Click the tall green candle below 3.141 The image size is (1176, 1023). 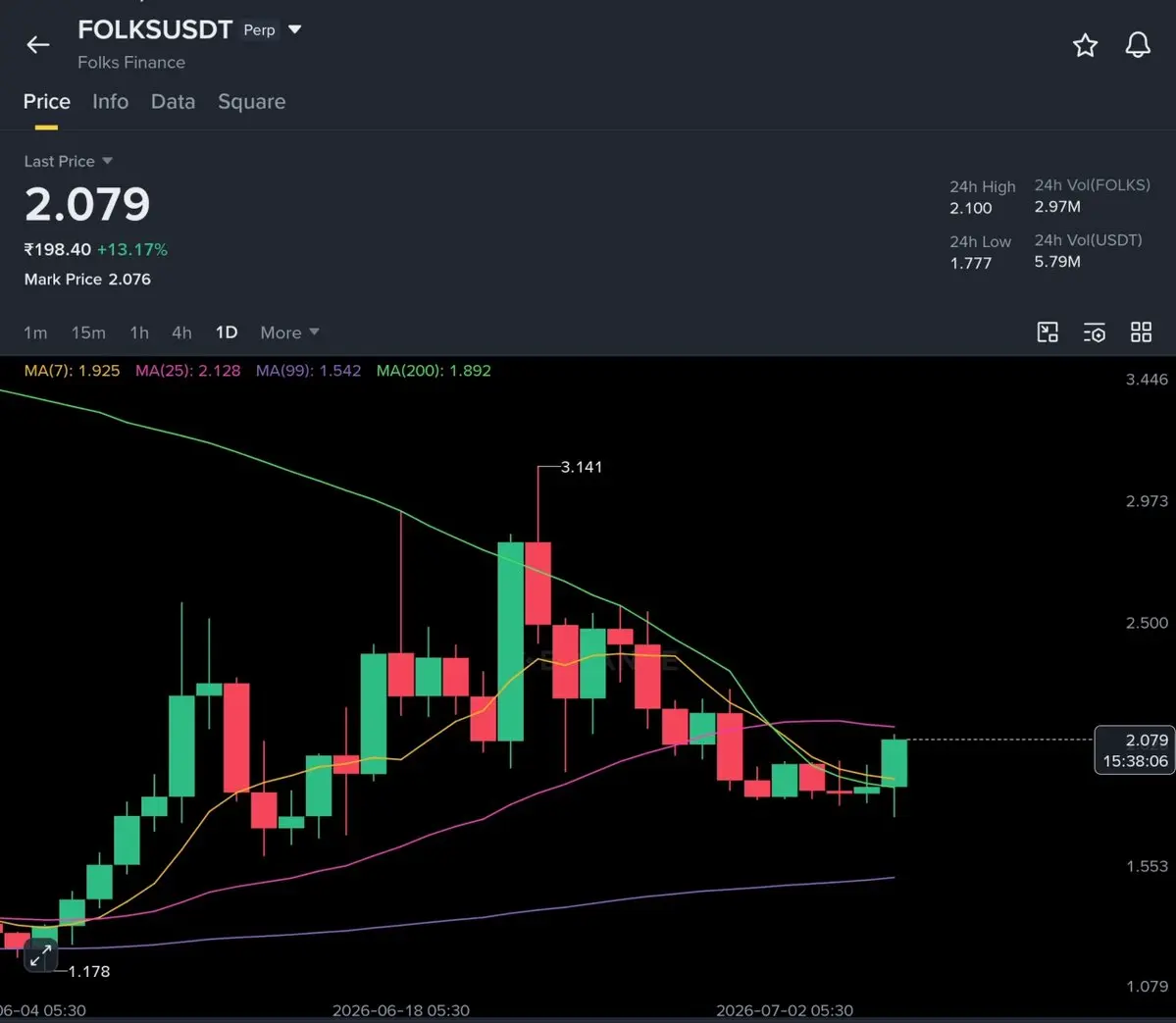pyautogui.click(x=511, y=641)
